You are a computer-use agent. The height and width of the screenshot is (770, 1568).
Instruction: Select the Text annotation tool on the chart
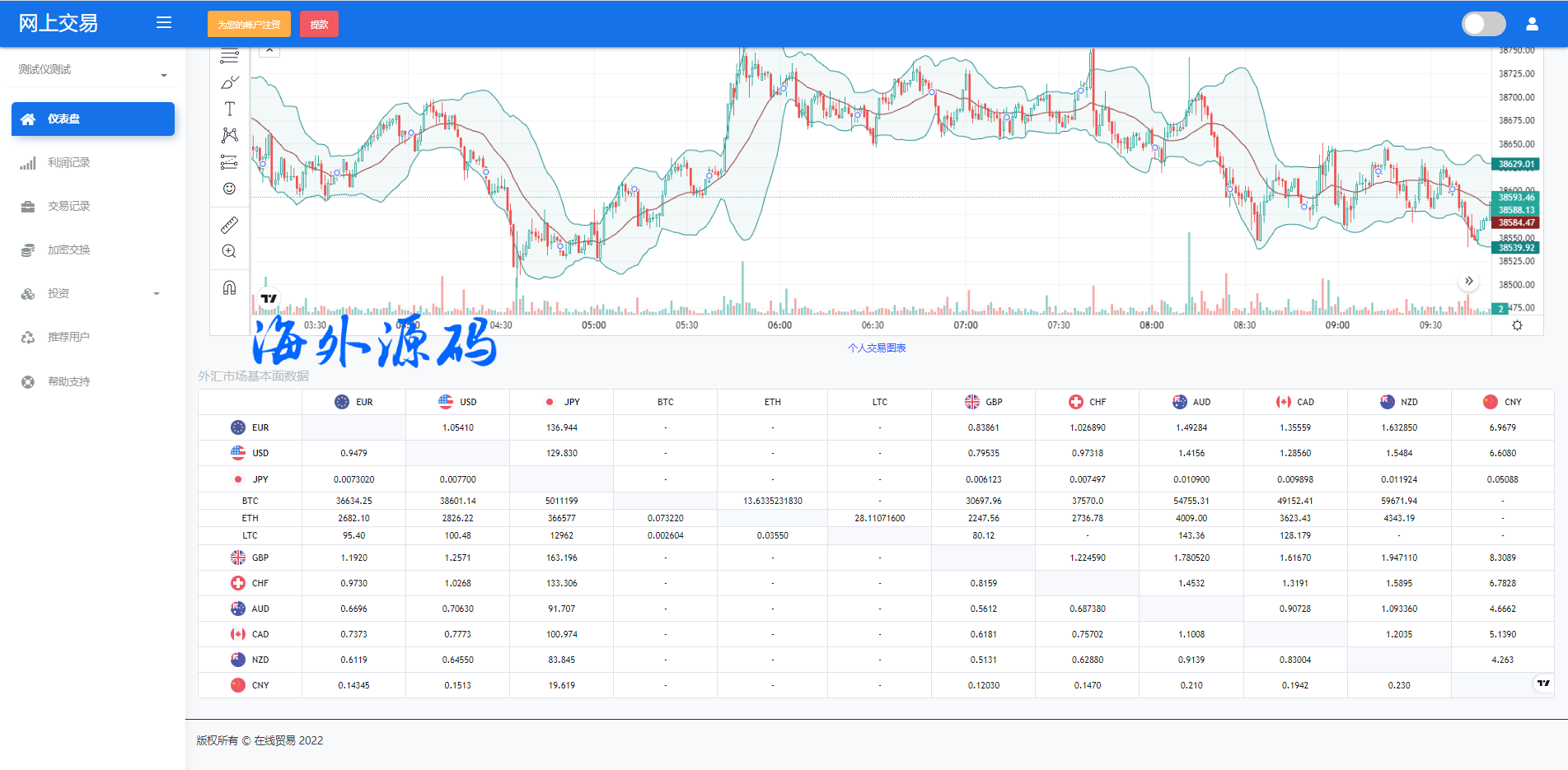pos(229,108)
